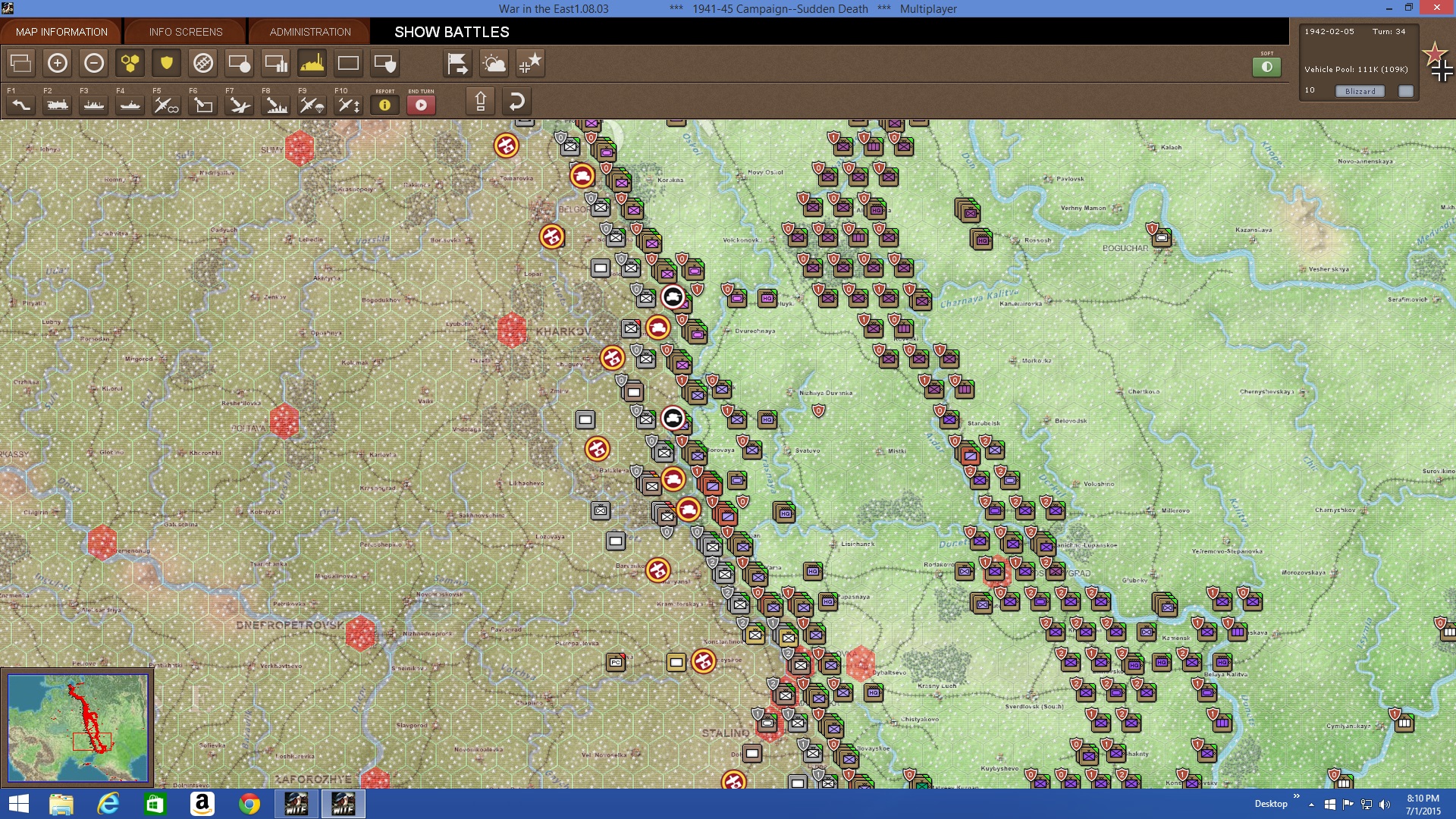Click the unit counter with bar chart icon
This screenshot has width=1456, height=819.
pyautogui.click(x=276, y=63)
